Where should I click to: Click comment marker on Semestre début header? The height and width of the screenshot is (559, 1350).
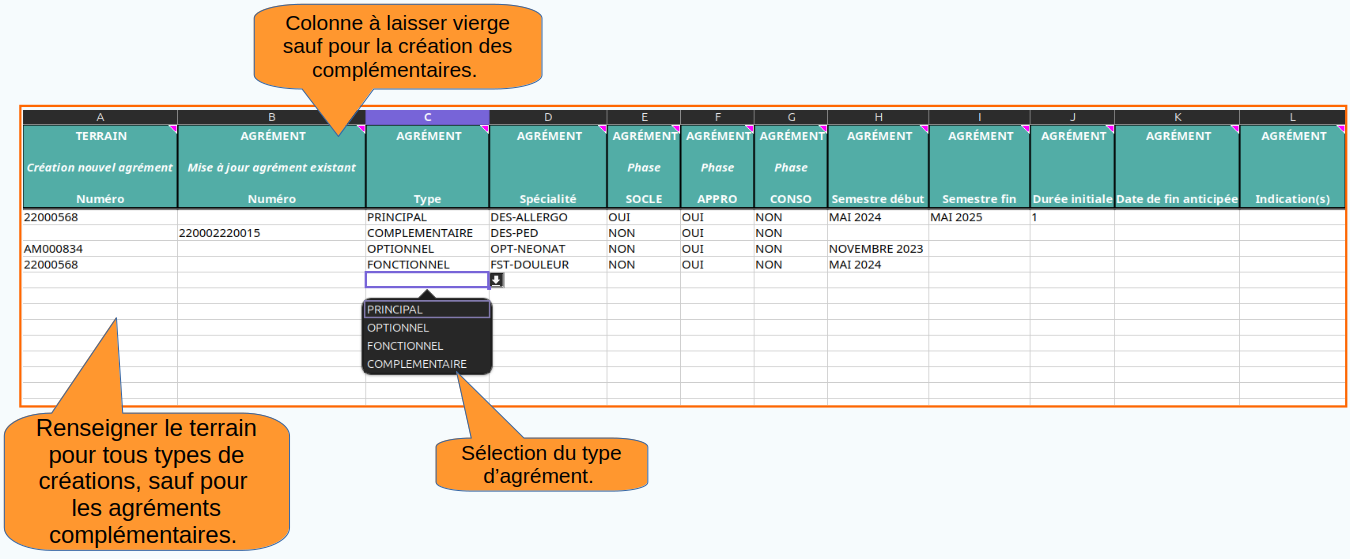click(924, 129)
